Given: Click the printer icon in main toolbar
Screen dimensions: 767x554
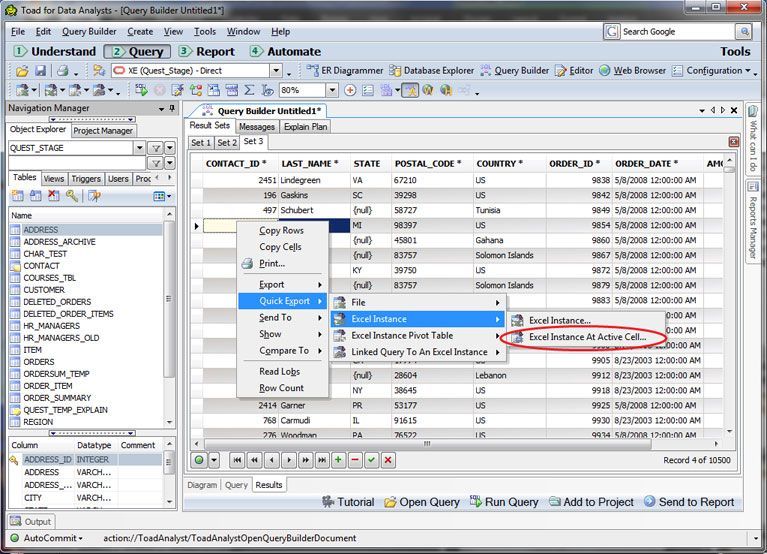Looking at the screenshot, I should tap(62, 71).
